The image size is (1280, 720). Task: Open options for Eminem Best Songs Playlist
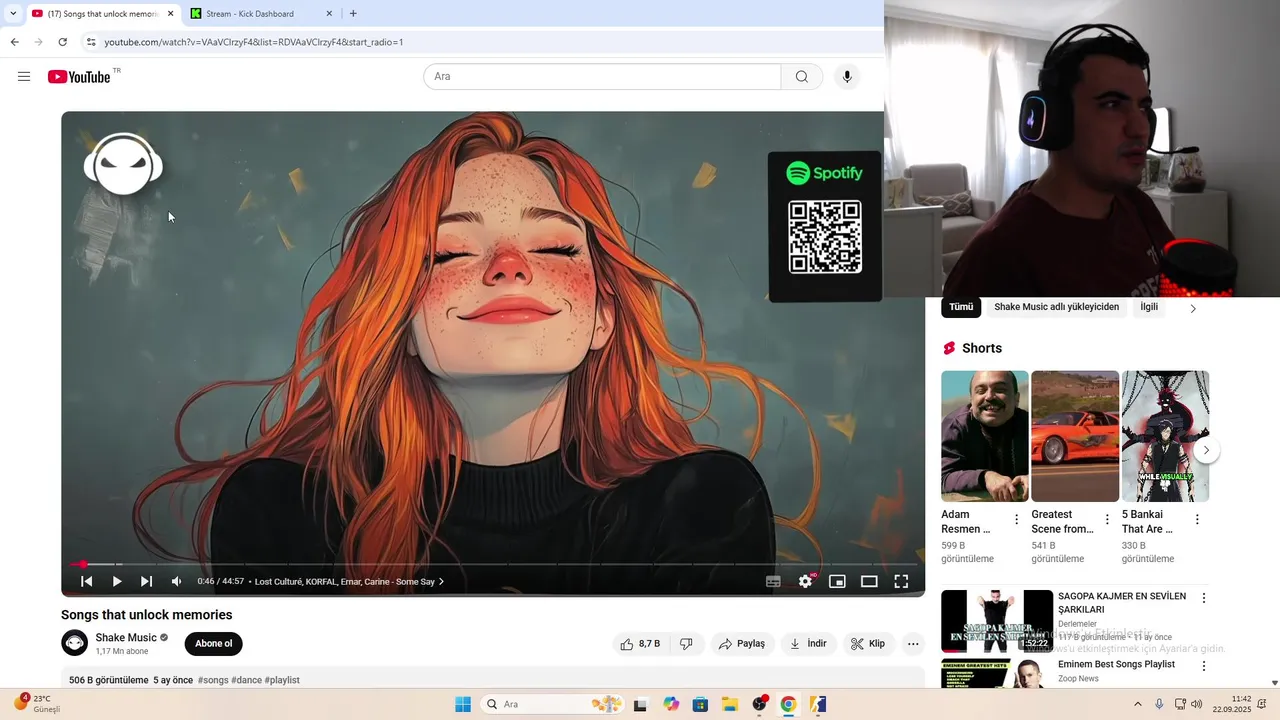1204,666
